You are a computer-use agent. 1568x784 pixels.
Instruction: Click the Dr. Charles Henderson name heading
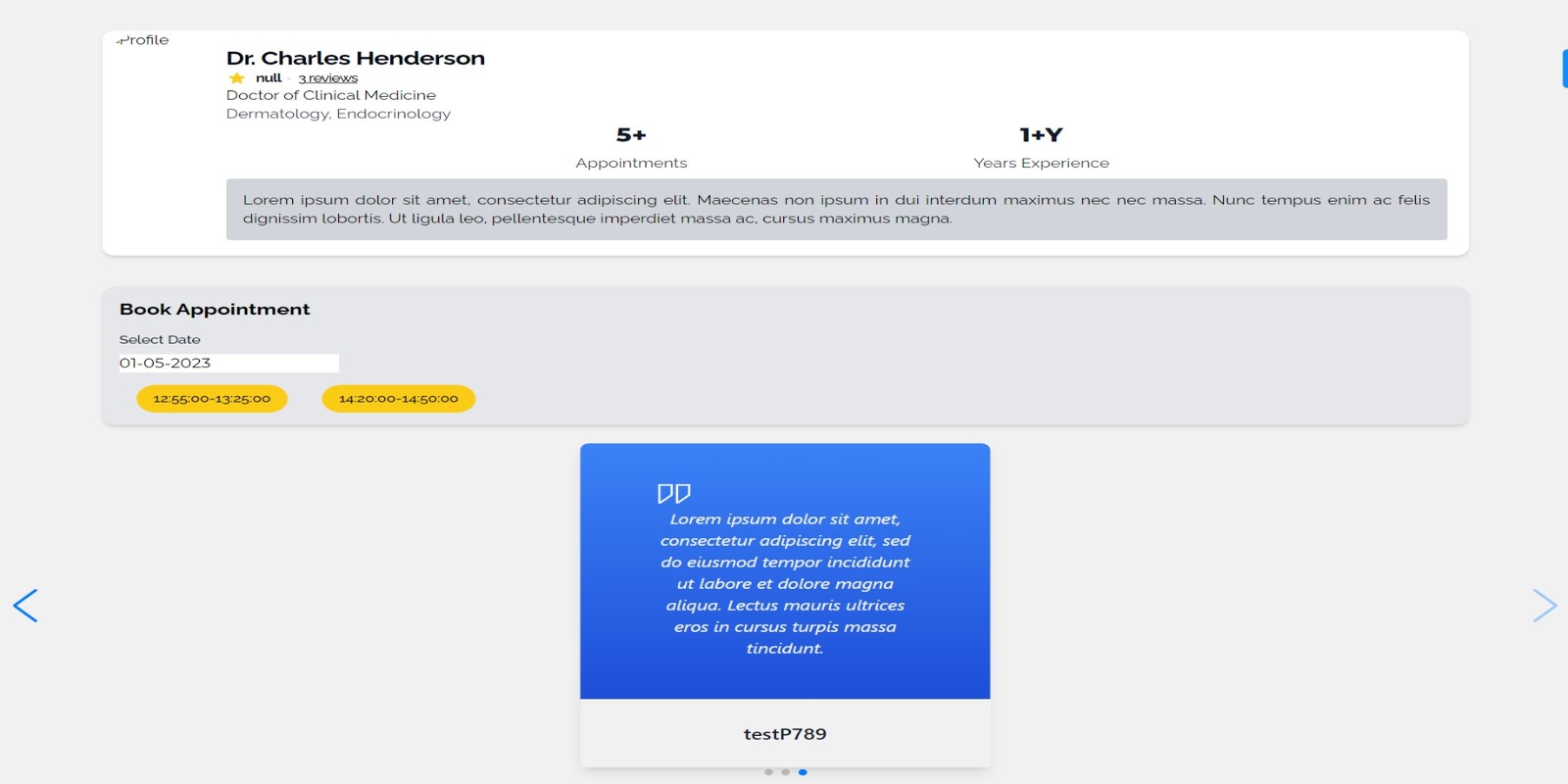355,58
